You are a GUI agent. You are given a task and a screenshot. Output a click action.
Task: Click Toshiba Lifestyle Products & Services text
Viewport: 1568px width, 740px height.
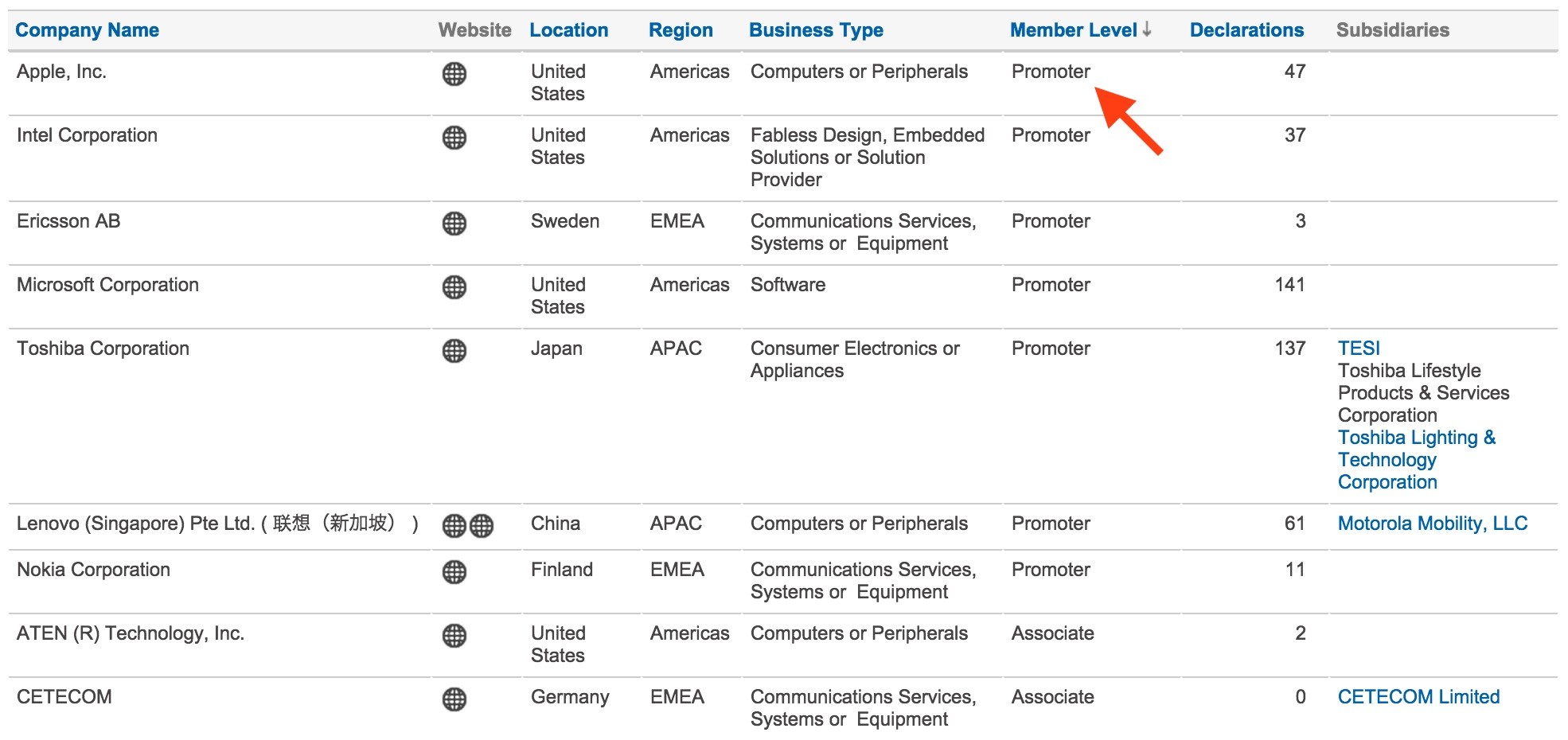[x=1423, y=393]
